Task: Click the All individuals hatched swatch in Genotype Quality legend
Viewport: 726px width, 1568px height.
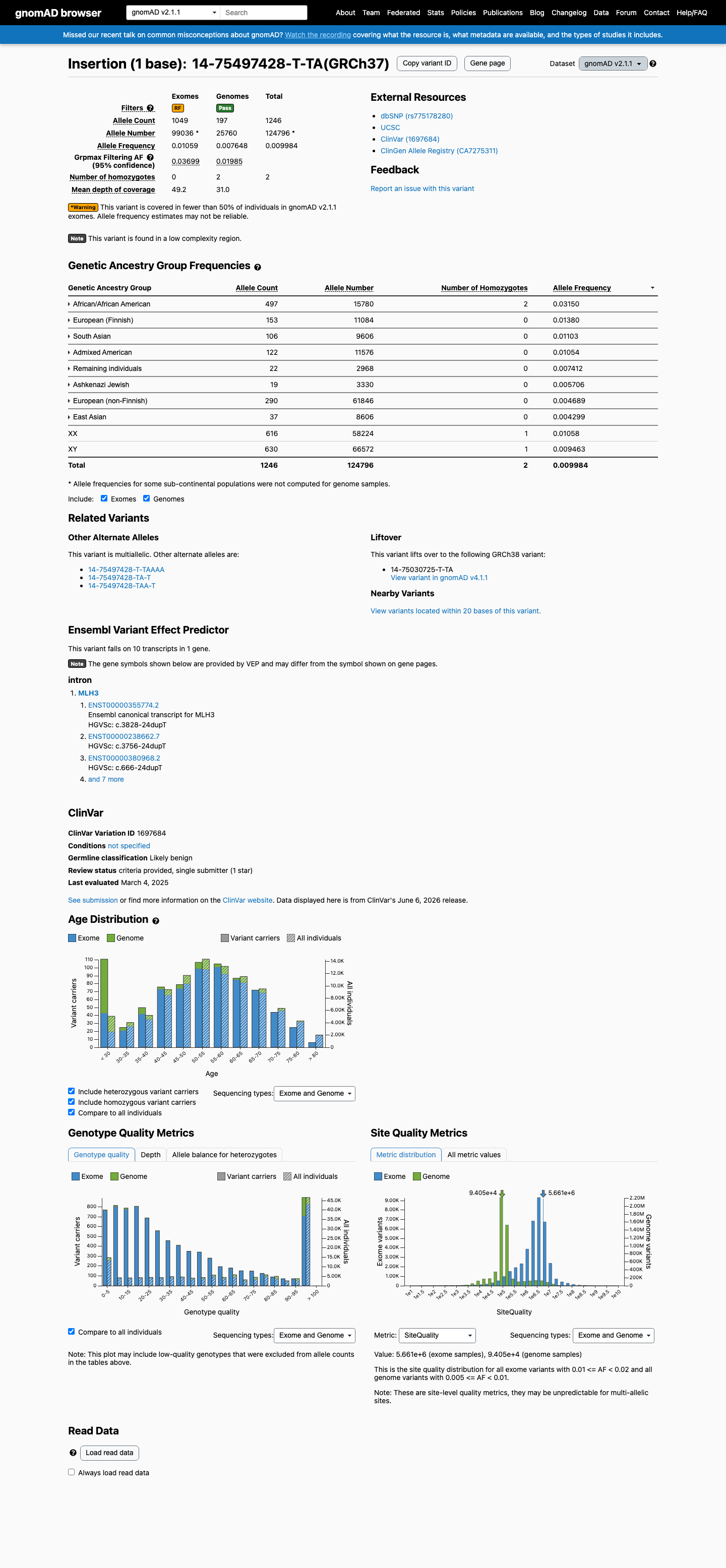Action: click(287, 1176)
